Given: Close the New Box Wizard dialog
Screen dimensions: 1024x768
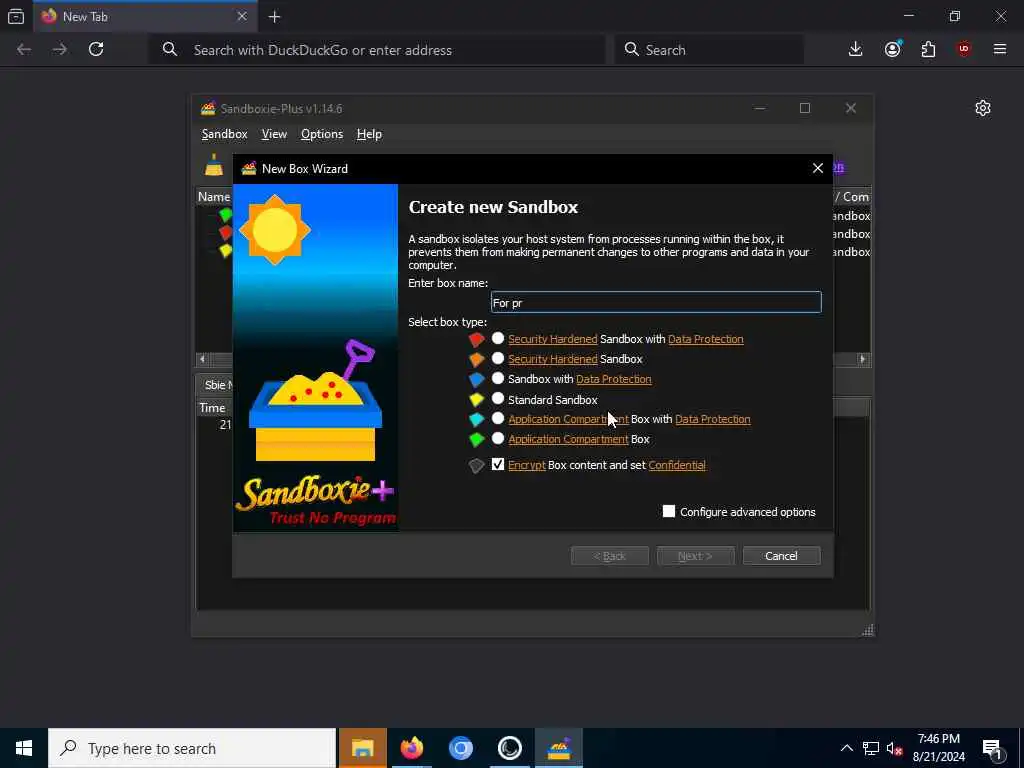Looking at the screenshot, I should [818, 168].
